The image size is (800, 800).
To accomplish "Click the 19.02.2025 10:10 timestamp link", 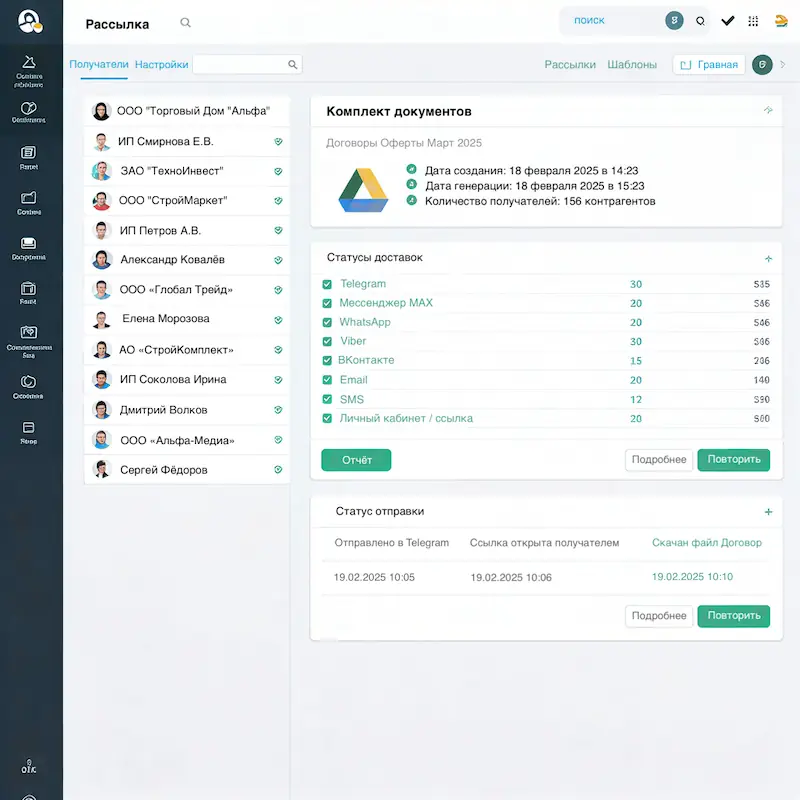I will pyautogui.click(x=692, y=577).
